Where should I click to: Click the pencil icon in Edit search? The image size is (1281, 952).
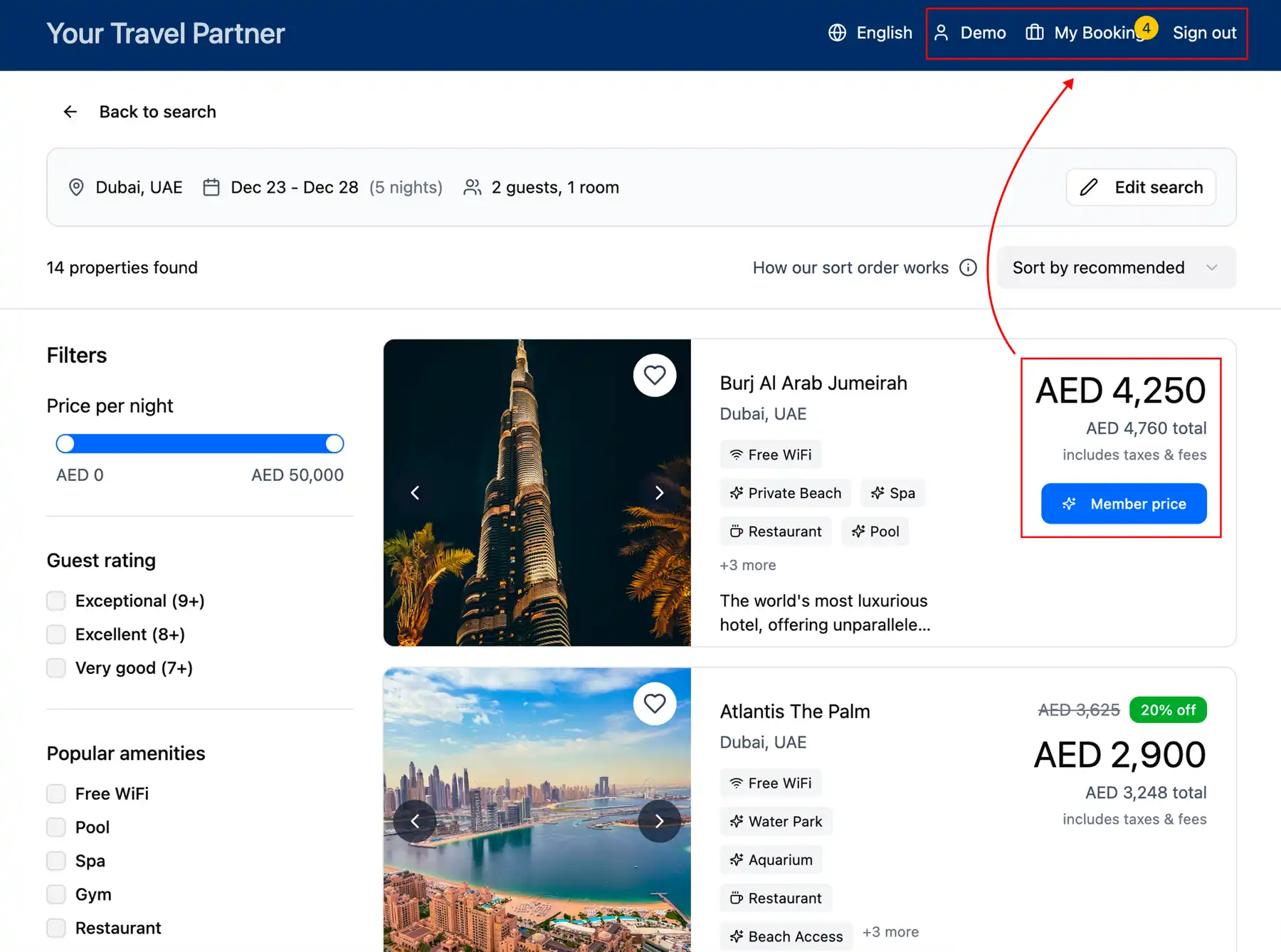coord(1088,187)
